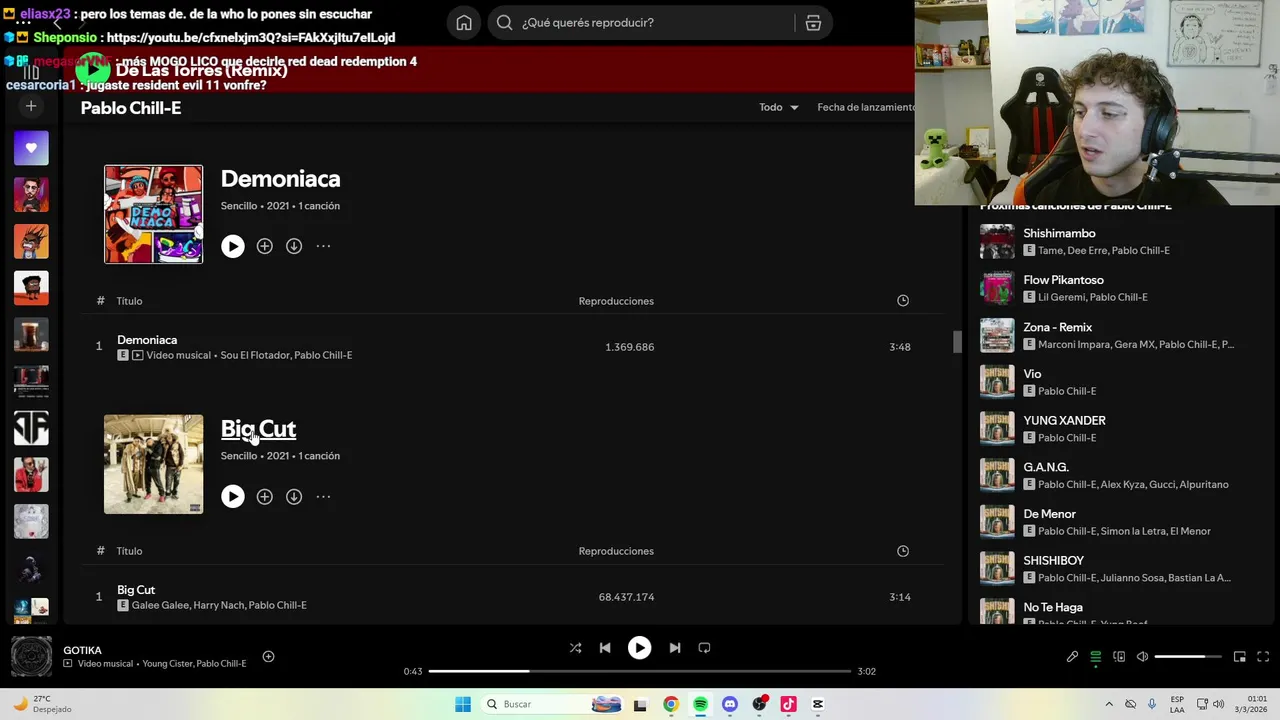Add Big Cut to your library
The height and width of the screenshot is (720, 1280).
pyautogui.click(x=264, y=496)
